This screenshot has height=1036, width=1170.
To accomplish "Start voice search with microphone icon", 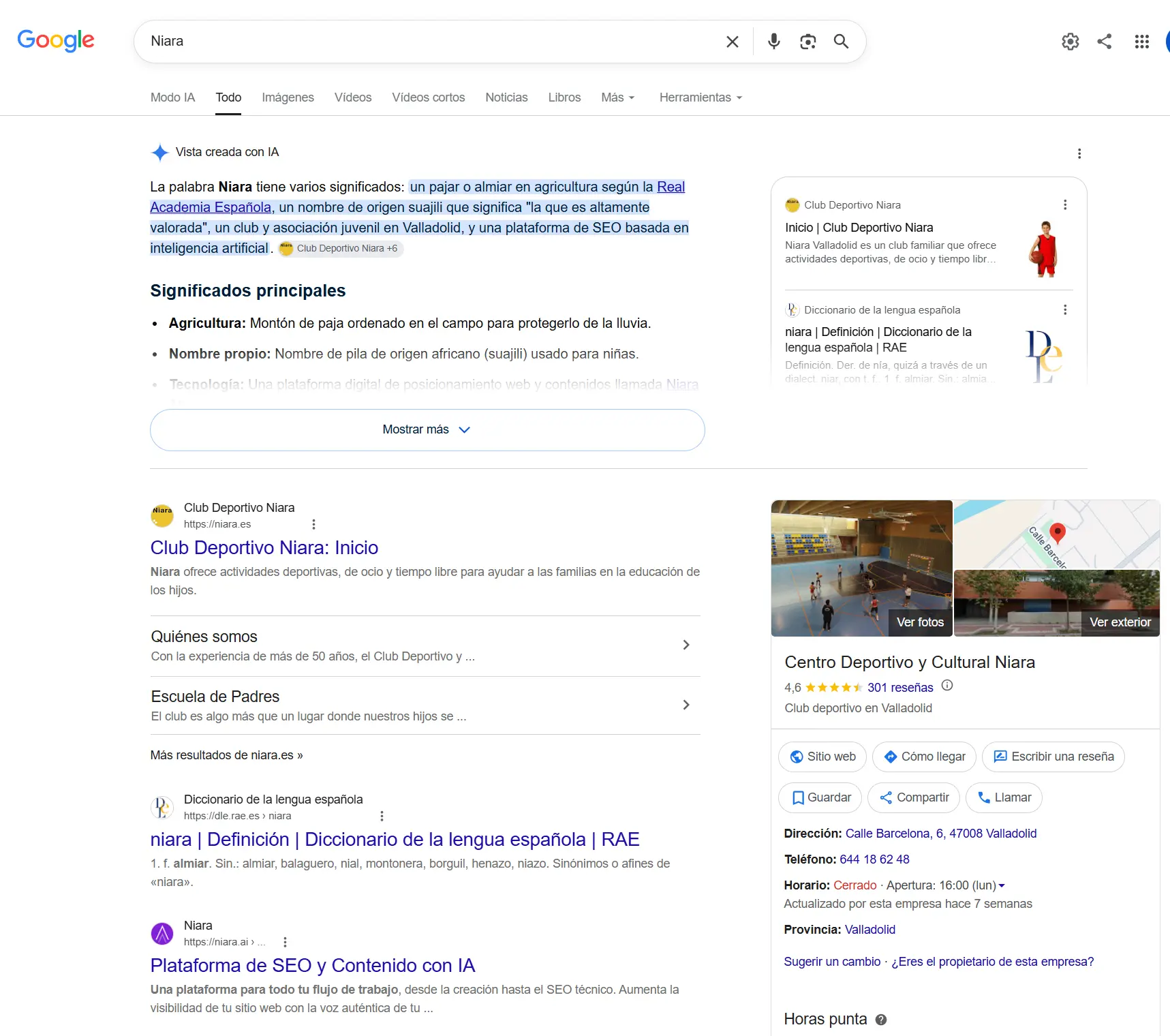I will (774, 42).
